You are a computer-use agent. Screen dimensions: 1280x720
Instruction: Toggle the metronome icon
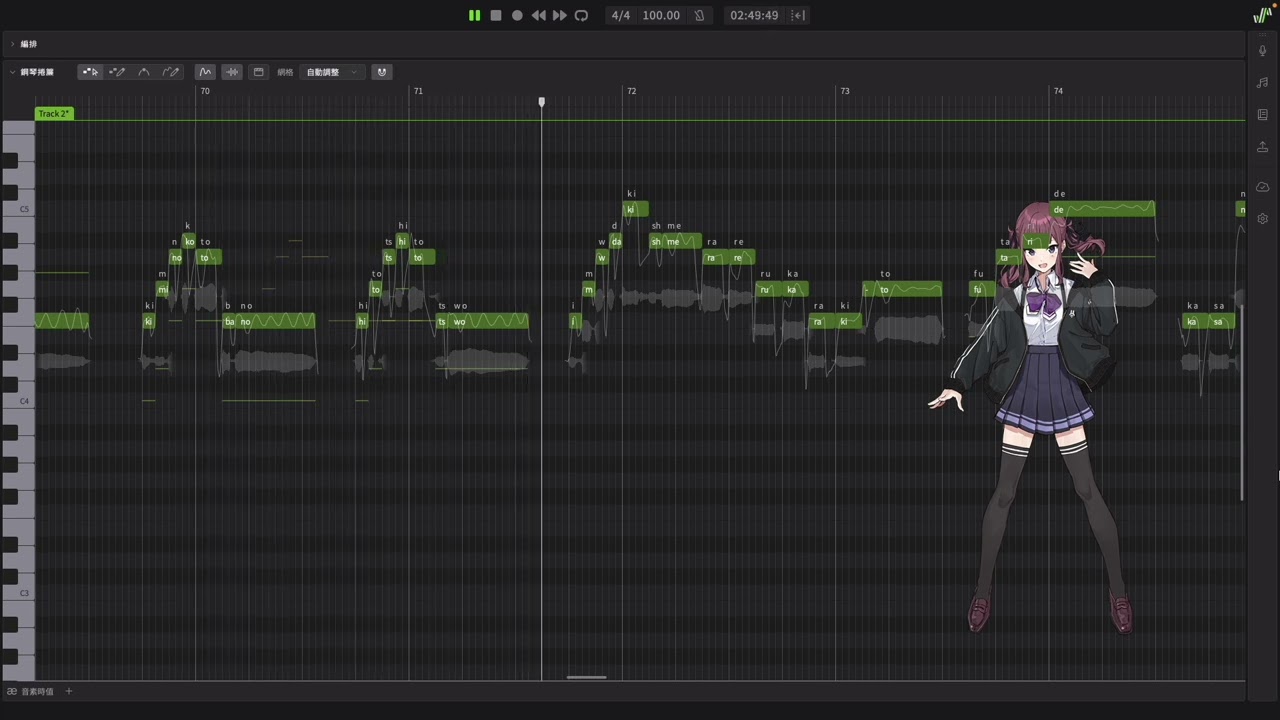coord(699,15)
